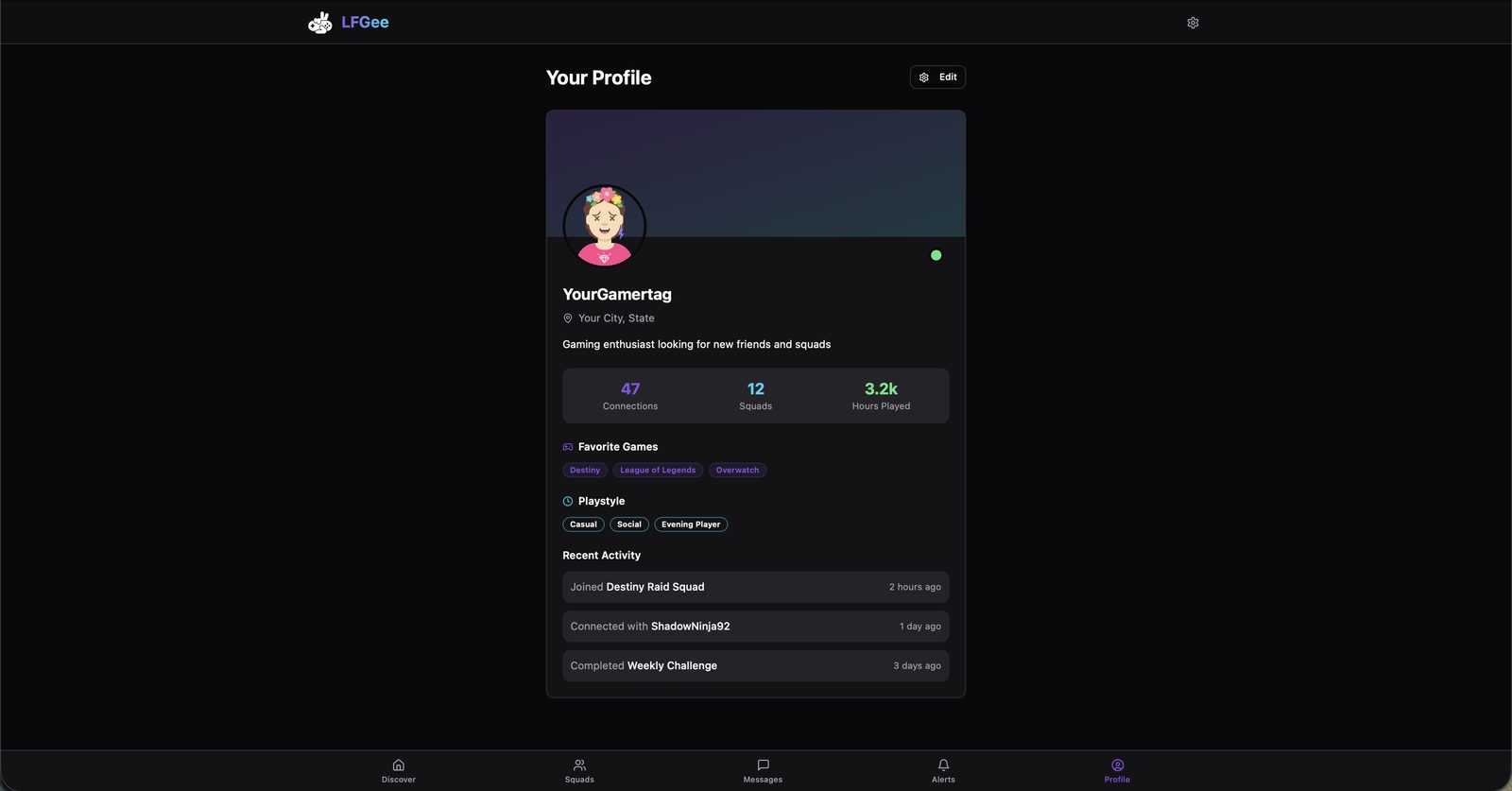Screen dimensions: 1512x791
Task: Switch to the Profile tab
Action: [1117, 771]
